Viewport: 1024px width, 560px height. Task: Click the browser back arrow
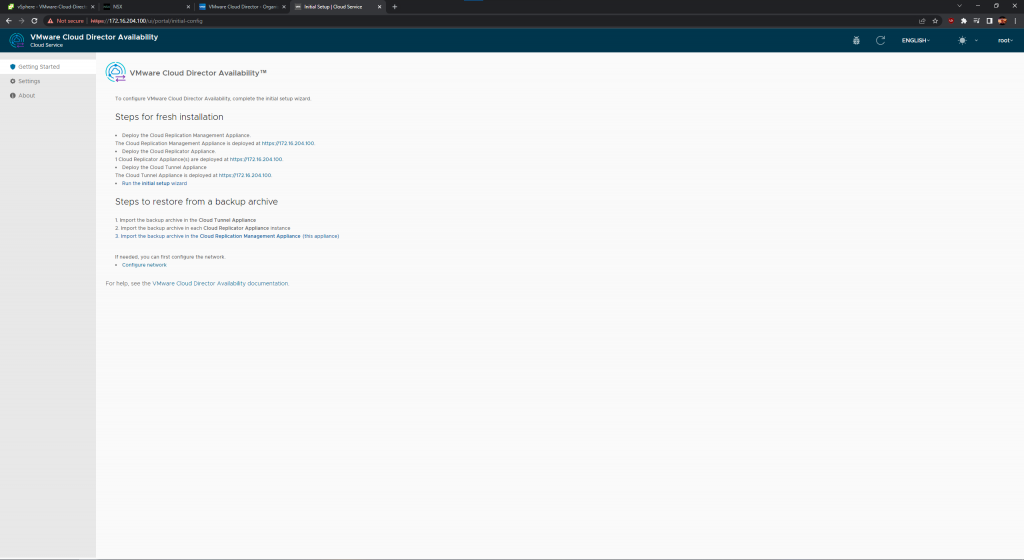[x=8, y=21]
